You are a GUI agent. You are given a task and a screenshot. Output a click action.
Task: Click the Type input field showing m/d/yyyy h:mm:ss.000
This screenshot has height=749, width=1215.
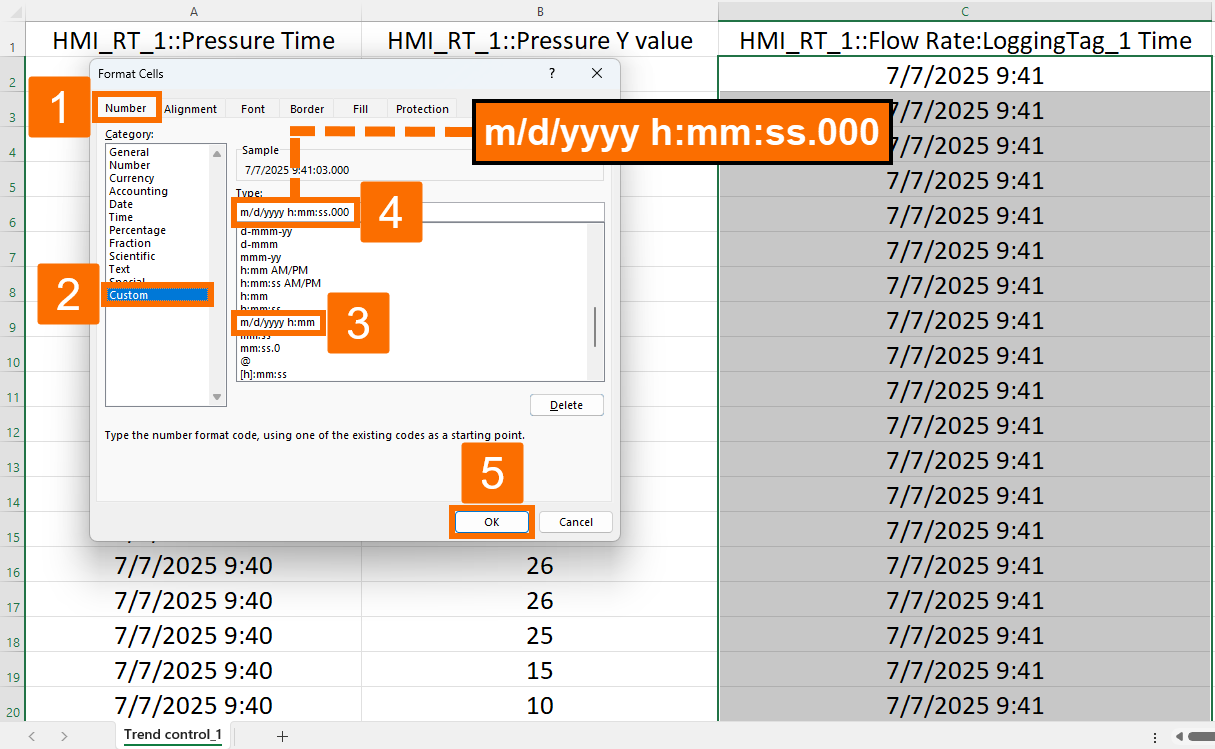coord(296,212)
